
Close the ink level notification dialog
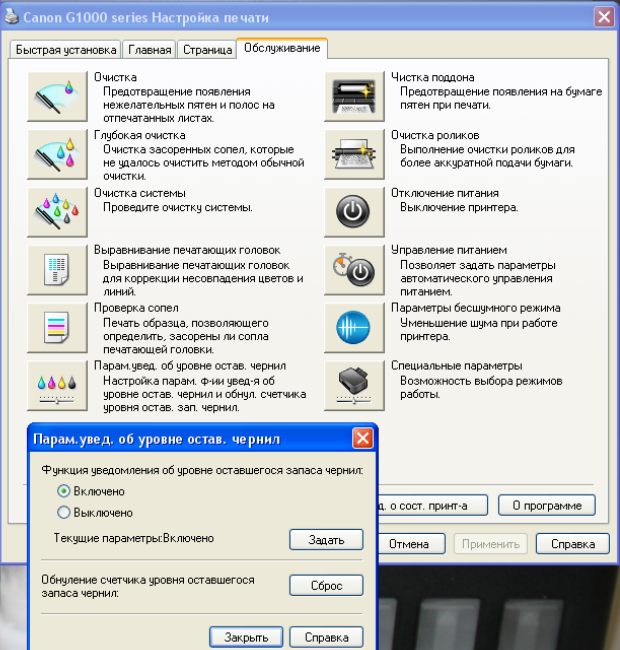(x=363, y=439)
